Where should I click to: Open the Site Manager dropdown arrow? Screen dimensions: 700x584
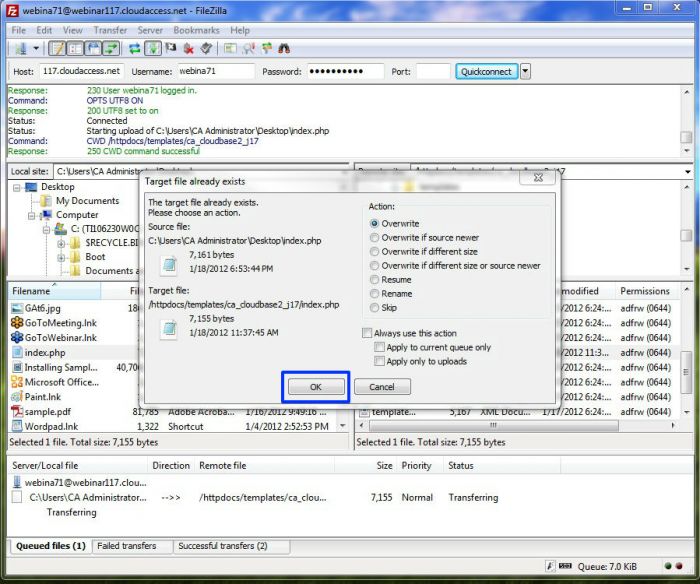pyautogui.click(x=37, y=48)
